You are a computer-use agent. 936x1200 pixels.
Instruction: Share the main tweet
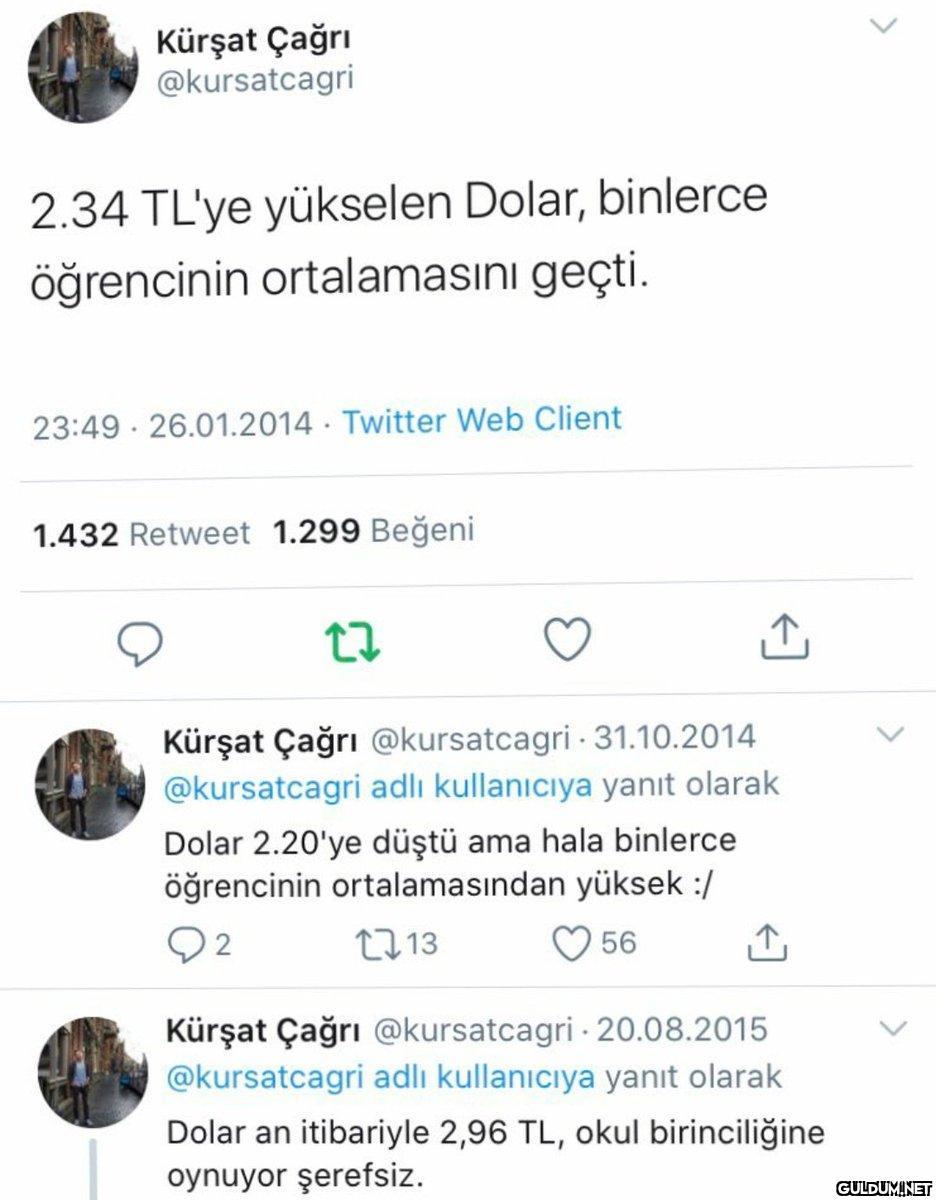[783, 638]
